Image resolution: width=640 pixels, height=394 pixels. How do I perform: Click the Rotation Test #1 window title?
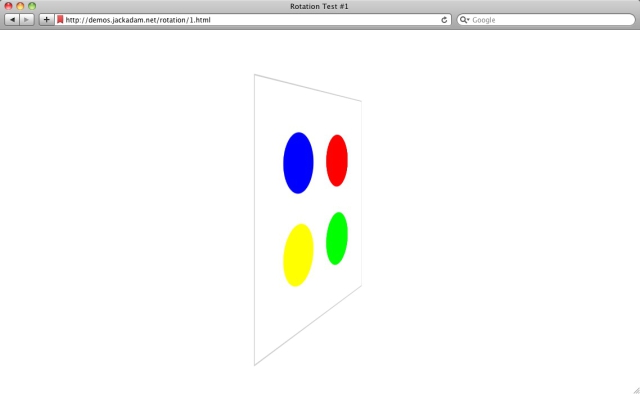pyautogui.click(x=319, y=6)
